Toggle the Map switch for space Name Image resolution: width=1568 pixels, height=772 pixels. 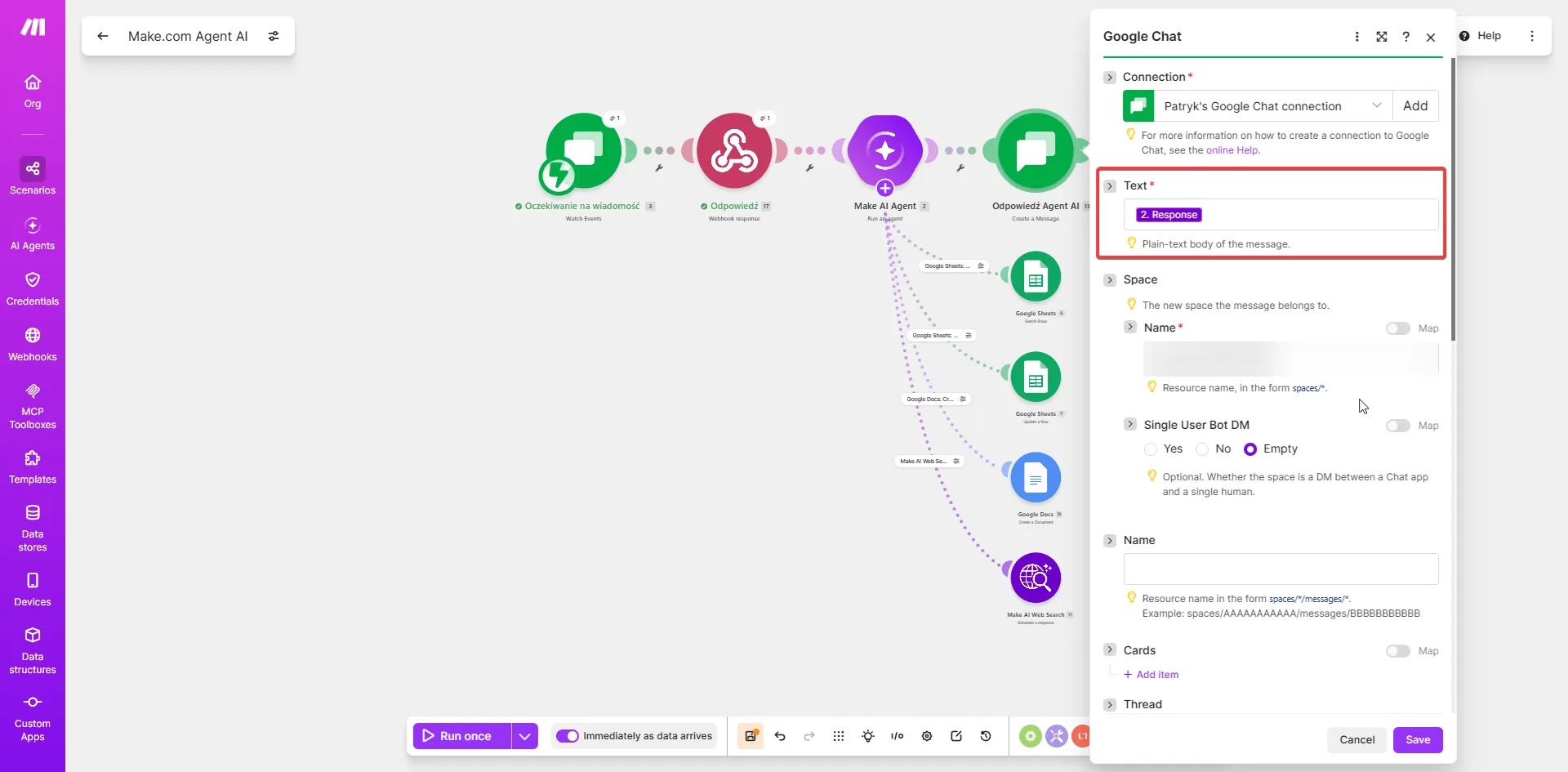[x=1398, y=328]
